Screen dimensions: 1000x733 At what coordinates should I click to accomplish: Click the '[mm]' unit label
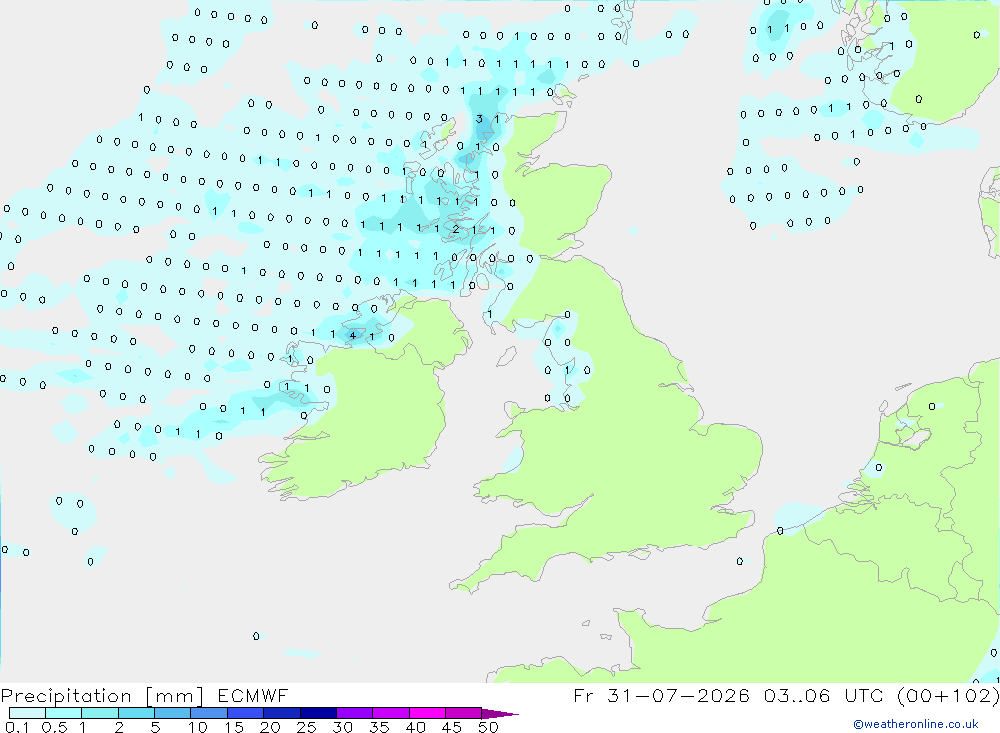point(174,695)
